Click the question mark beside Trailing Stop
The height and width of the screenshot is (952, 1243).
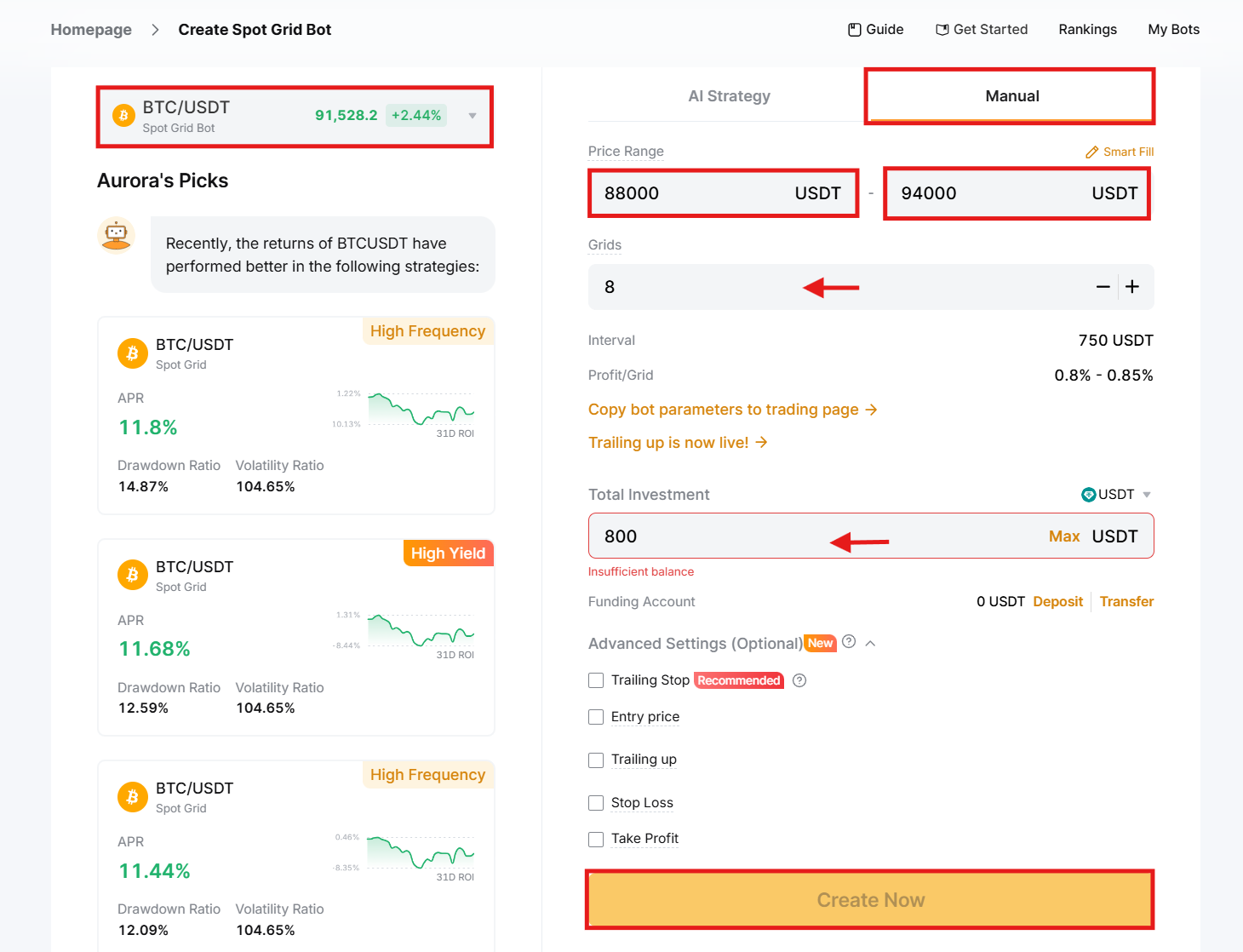click(799, 680)
